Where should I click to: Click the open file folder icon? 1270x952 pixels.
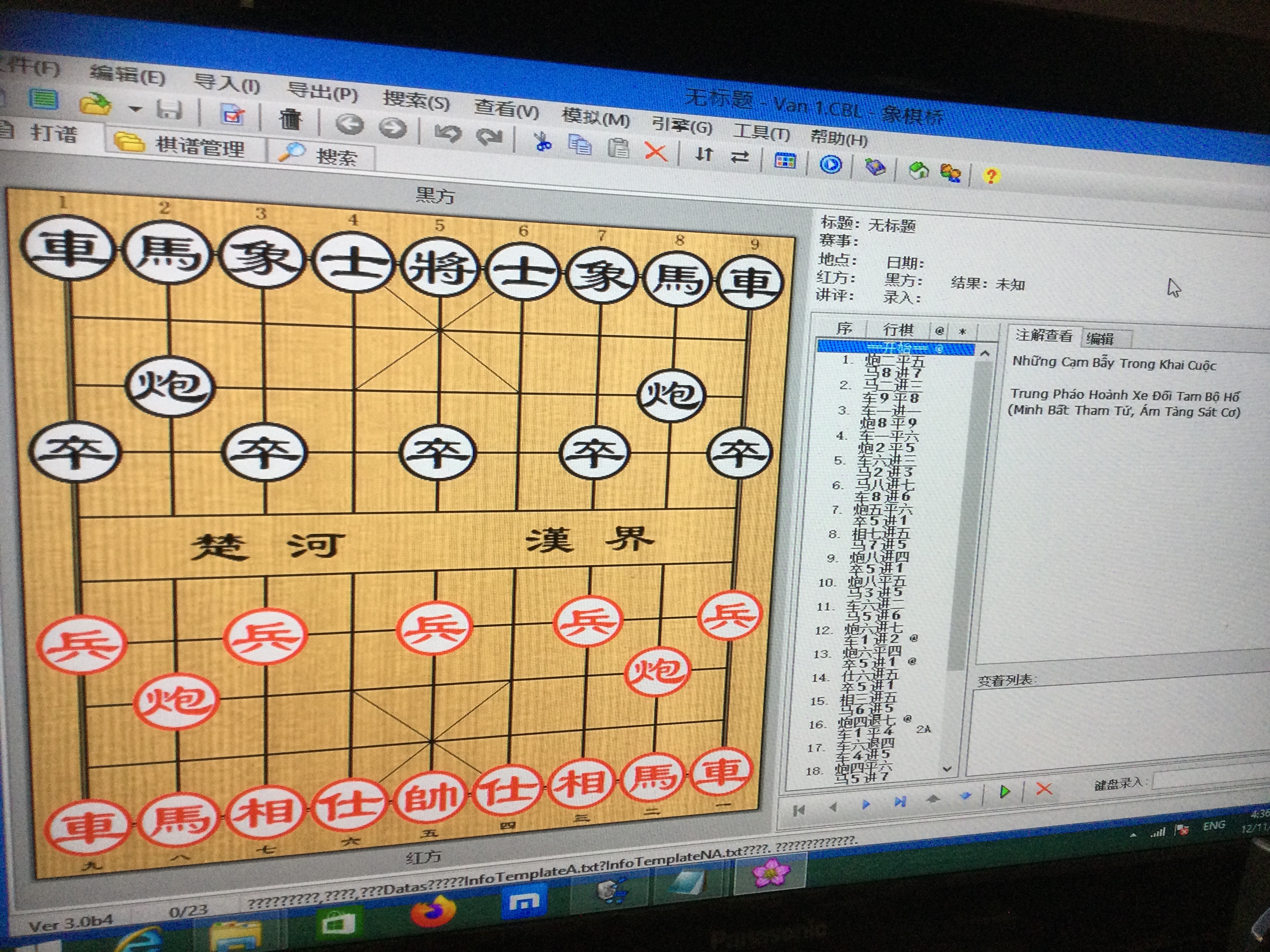pyautogui.click(x=95, y=104)
